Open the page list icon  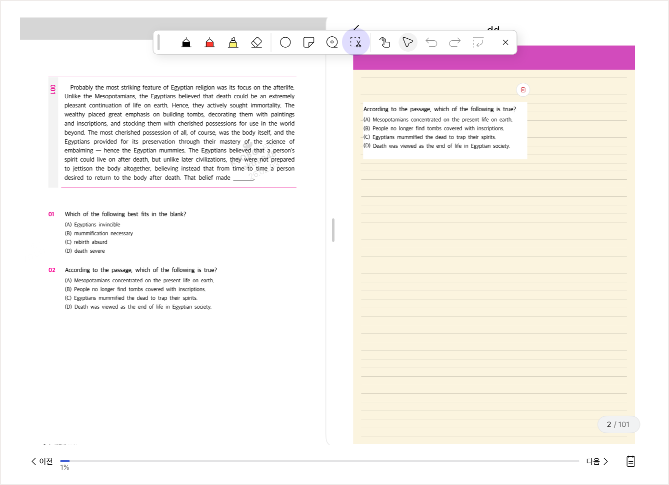(x=631, y=461)
